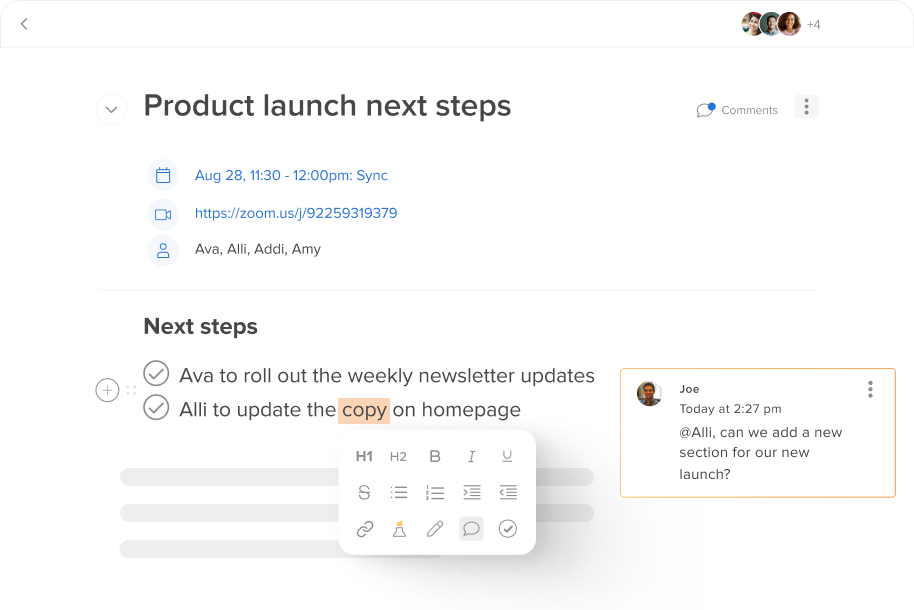
Task: Open more options menu beside Comments
Action: (x=806, y=107)
